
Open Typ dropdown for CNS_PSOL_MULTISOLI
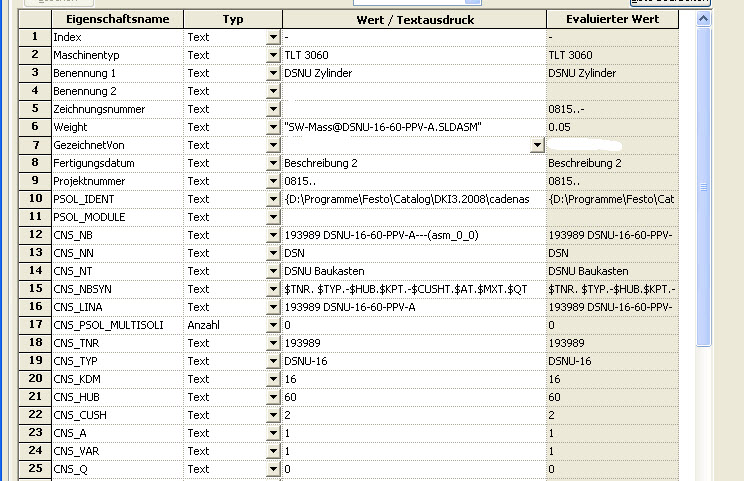point(273,325)
